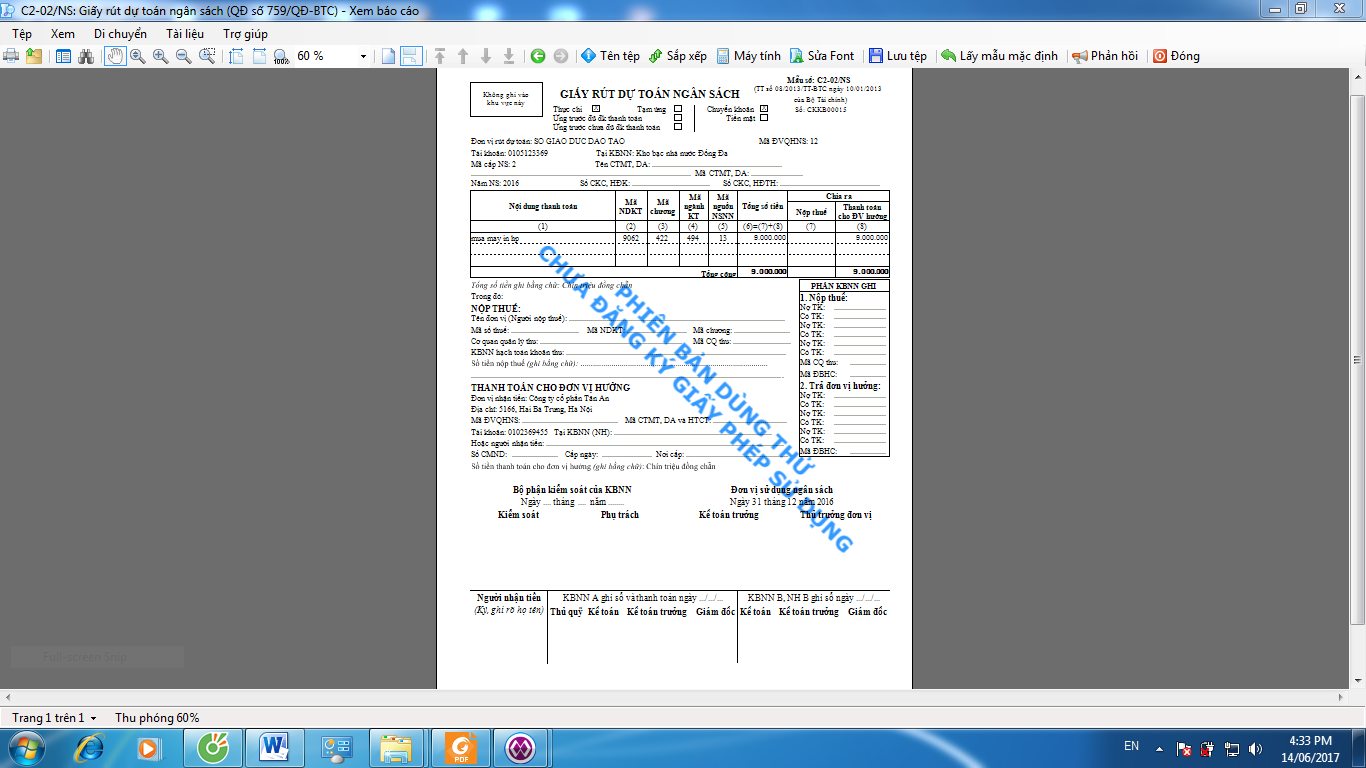Click Thu phóng 60% in status bar

pyautogui.click(x=157, y=718)
